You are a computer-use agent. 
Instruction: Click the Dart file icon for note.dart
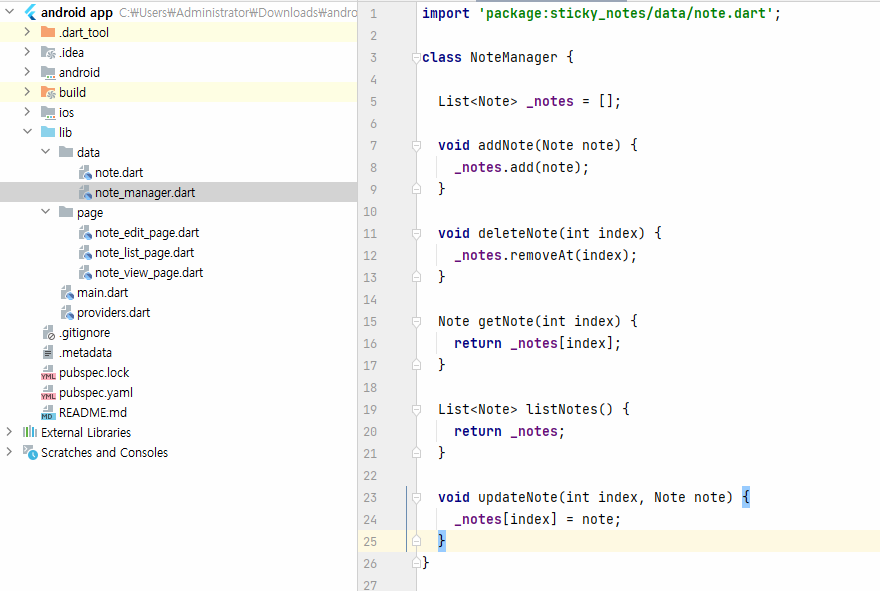(x=85, y=173)
